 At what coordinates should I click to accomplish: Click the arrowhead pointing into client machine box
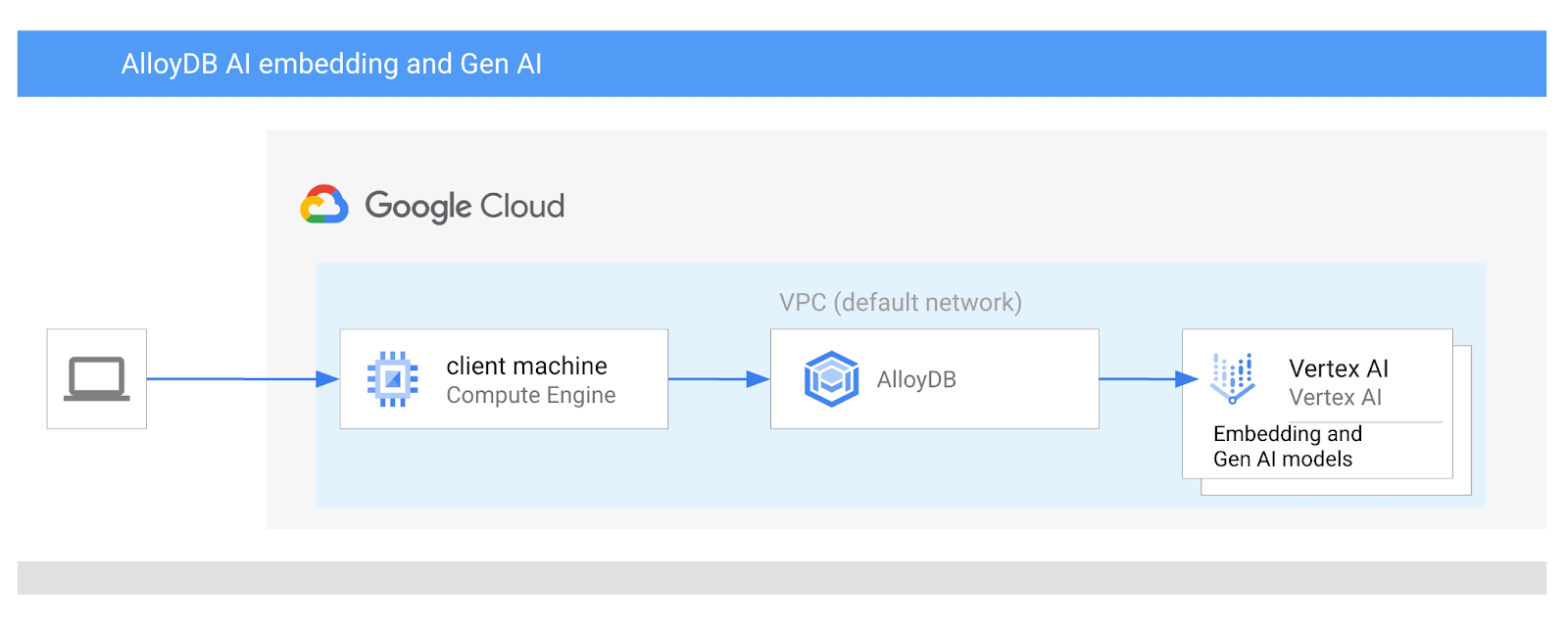click(x=327, y=379)
